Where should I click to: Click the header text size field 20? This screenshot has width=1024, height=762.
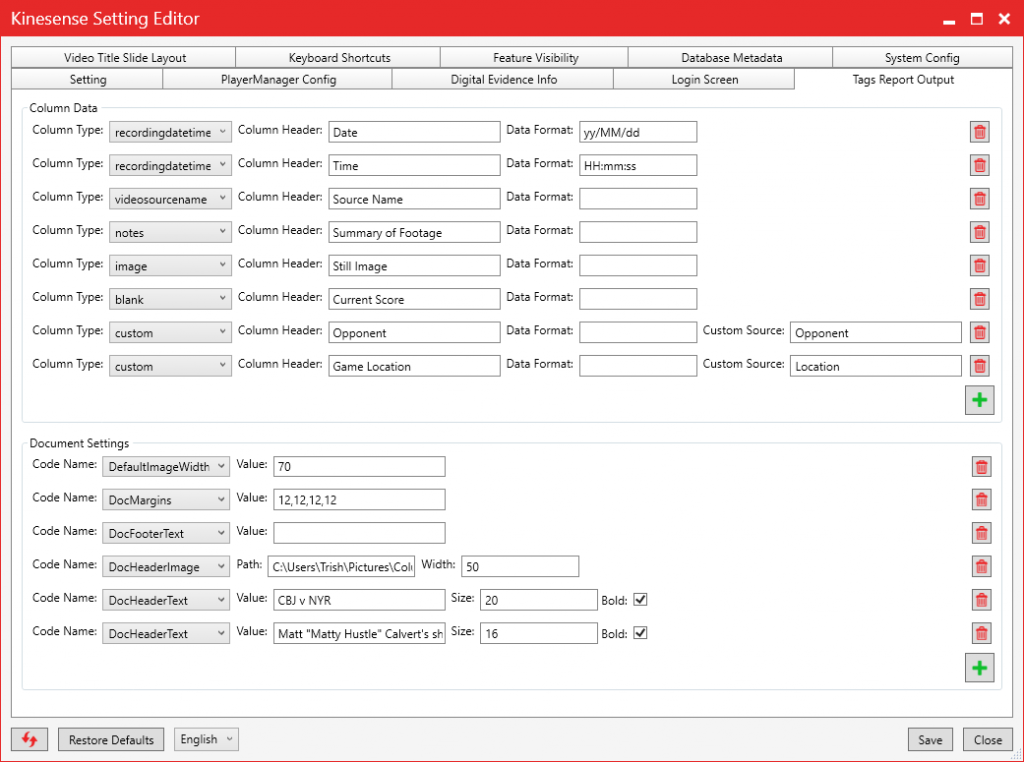coord(539,599)
